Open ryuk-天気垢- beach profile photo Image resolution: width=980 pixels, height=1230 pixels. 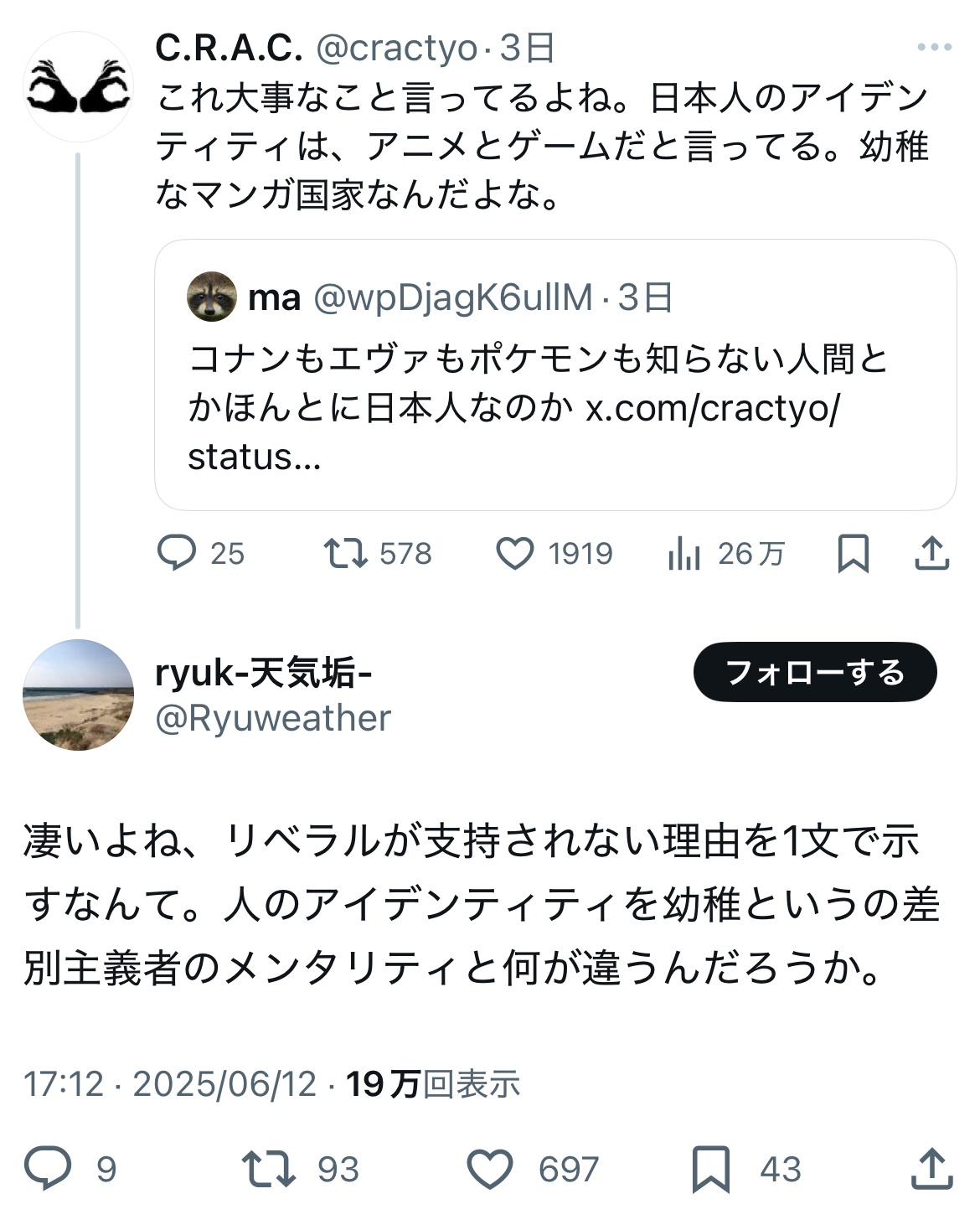point(78,695)
